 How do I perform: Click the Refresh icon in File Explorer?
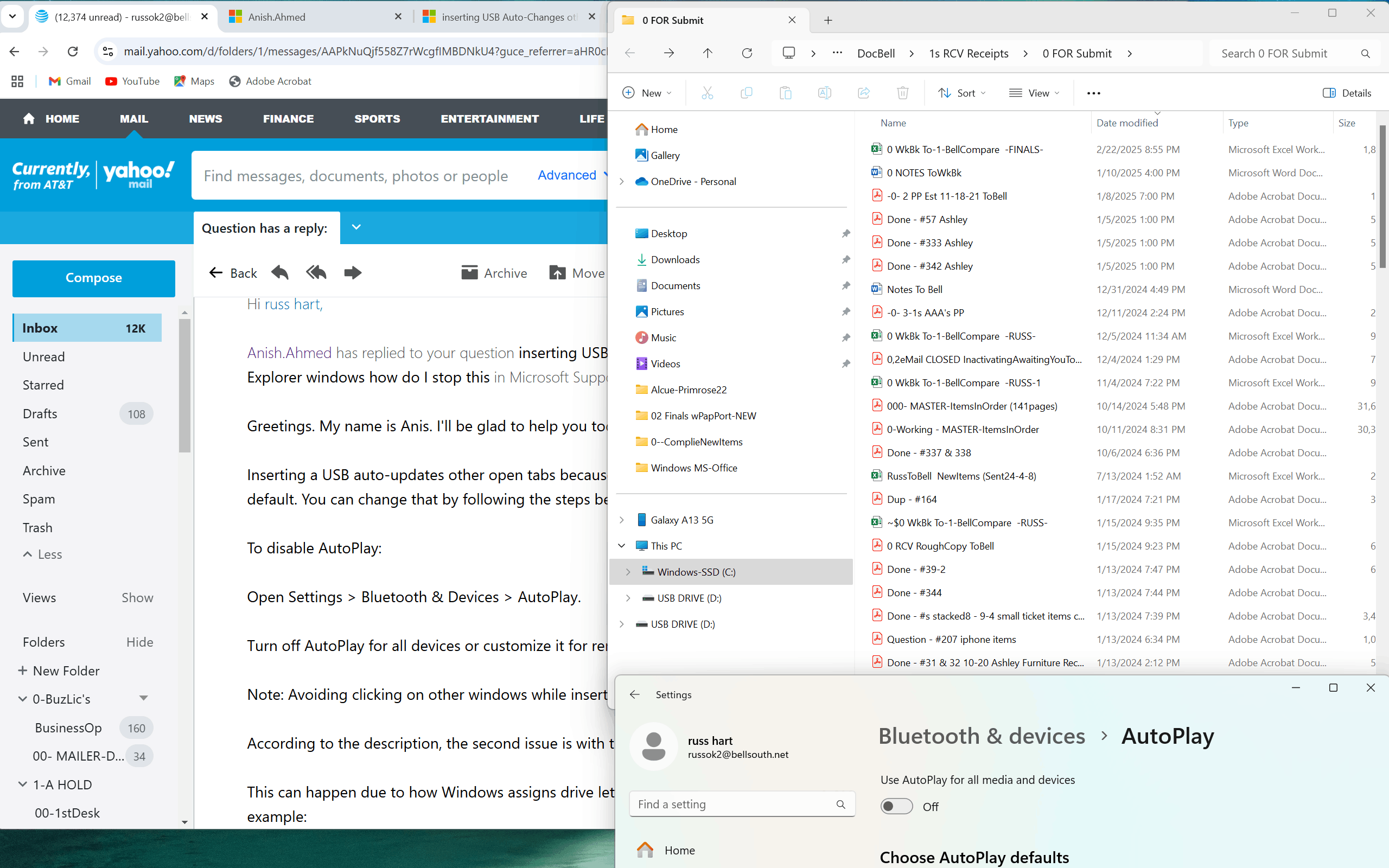point(747,53)
